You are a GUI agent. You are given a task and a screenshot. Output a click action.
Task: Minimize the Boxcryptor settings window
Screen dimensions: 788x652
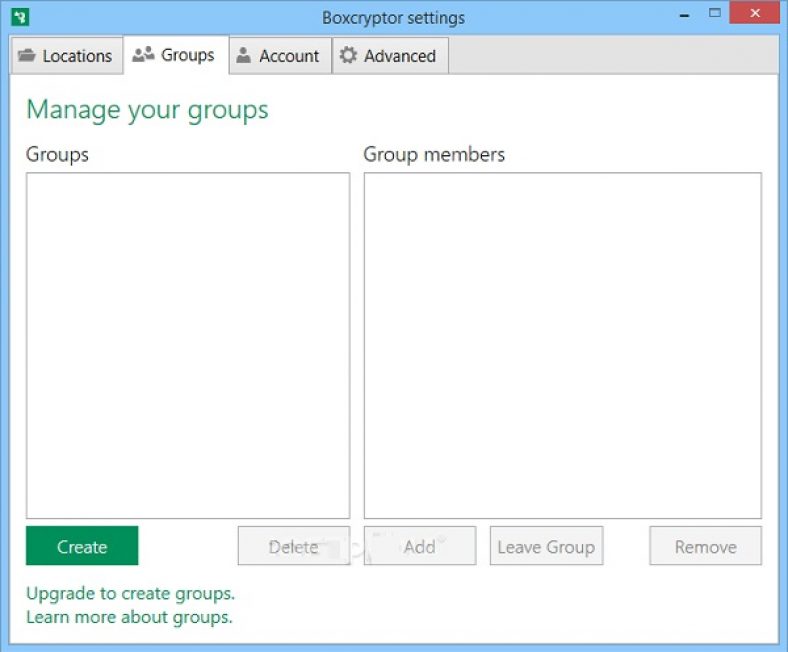(684, 15)
